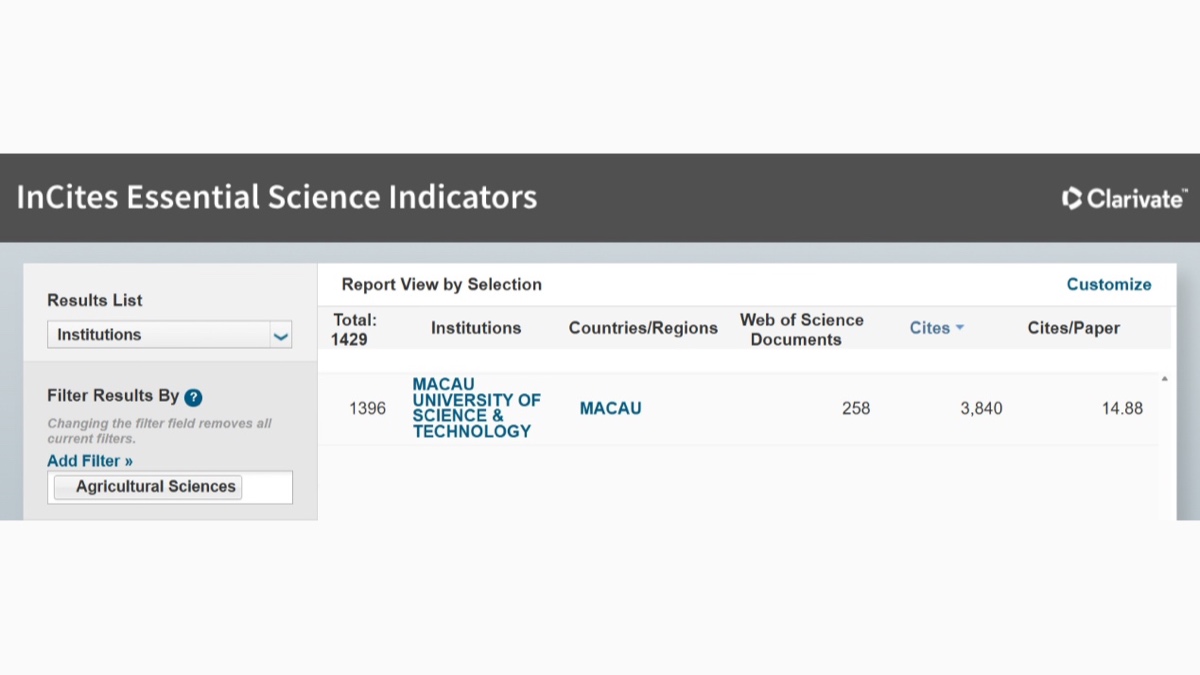Sort by Countries/Regions column header
The image size is (1200, 675).
tap(643, 328)
